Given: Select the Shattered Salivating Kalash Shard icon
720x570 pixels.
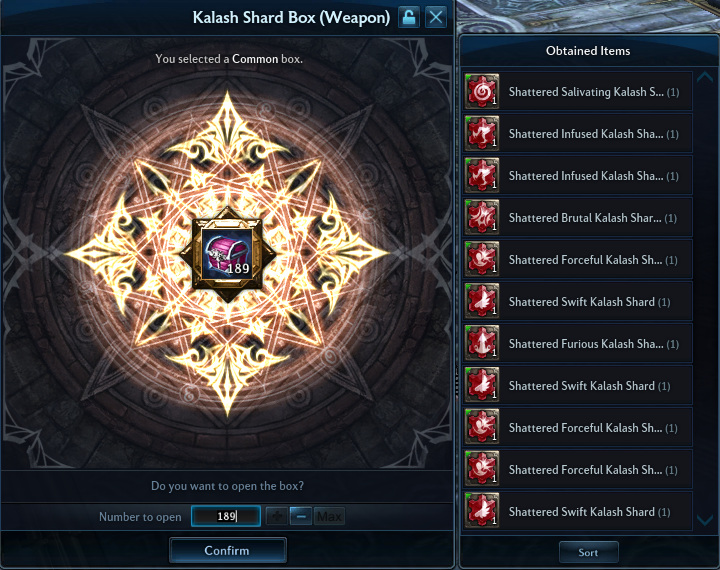Looking at the screenshot, I should click(x=482, y=91).
